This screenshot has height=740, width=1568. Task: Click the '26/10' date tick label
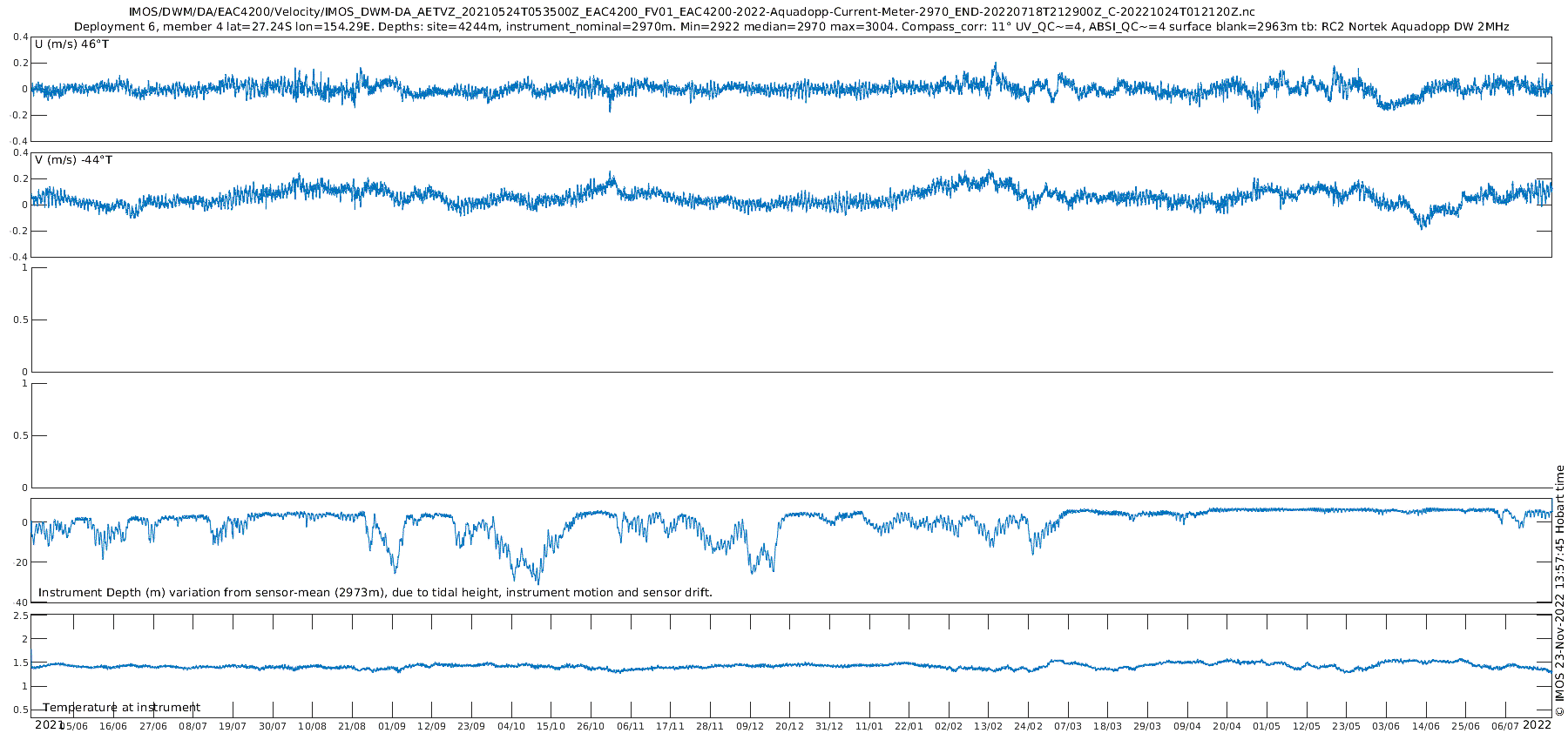591,726
